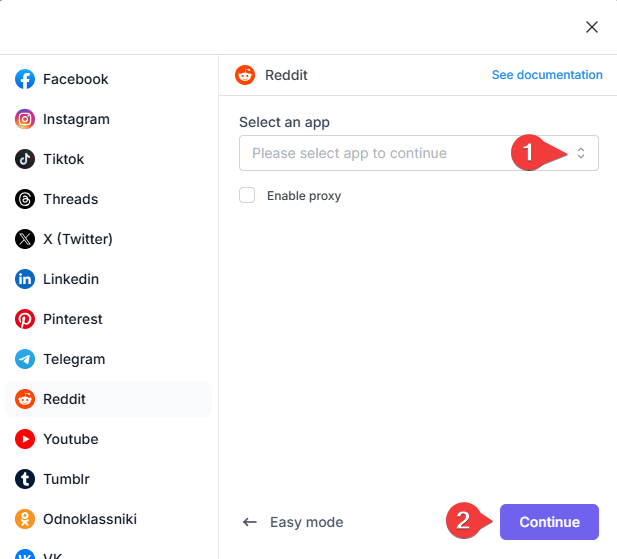Select the Tumblr platform label
617x559 pixels.
point(66,479)
